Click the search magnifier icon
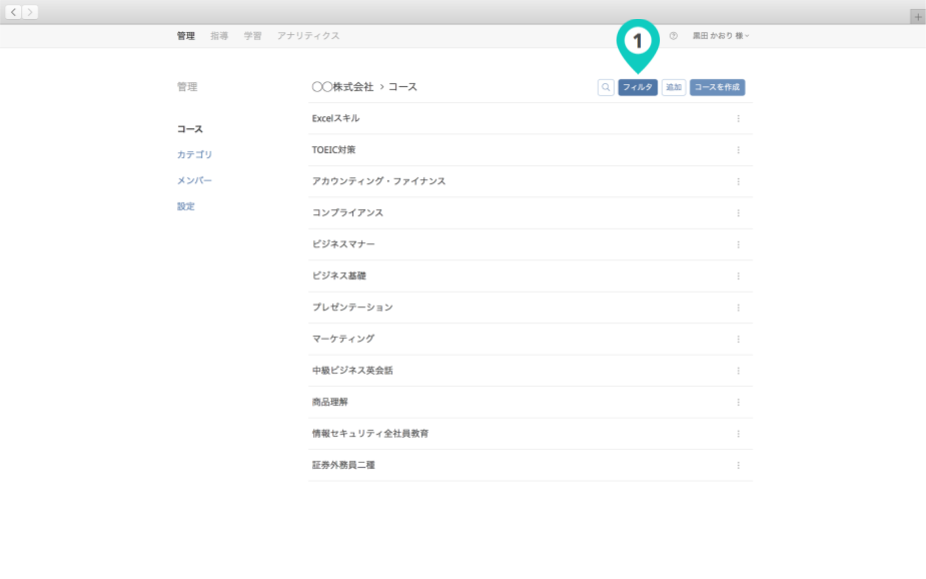 tap(606, 88)
